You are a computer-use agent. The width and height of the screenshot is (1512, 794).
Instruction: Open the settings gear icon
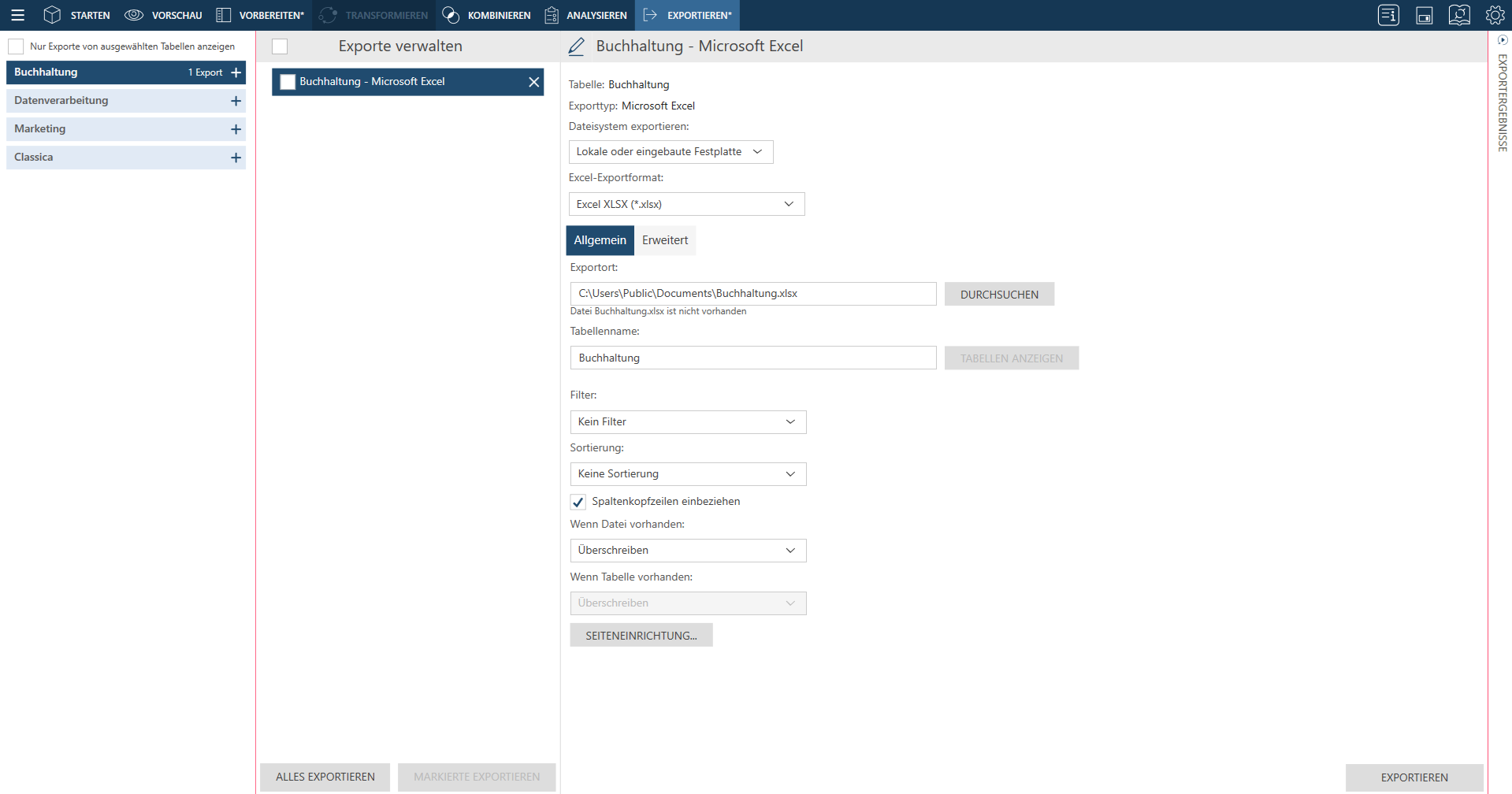tap(1495, 15)
